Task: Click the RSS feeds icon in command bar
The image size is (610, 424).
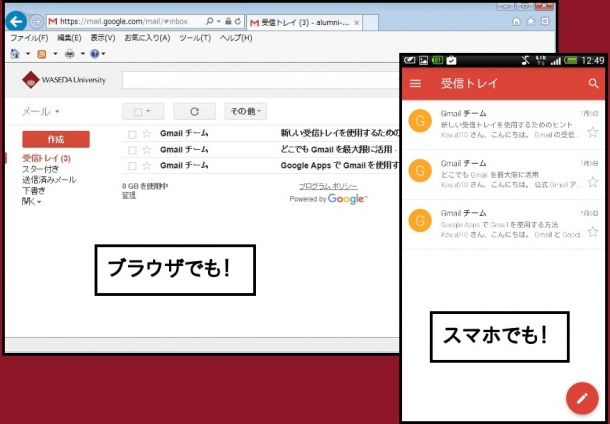Action: tap(42, 54)
